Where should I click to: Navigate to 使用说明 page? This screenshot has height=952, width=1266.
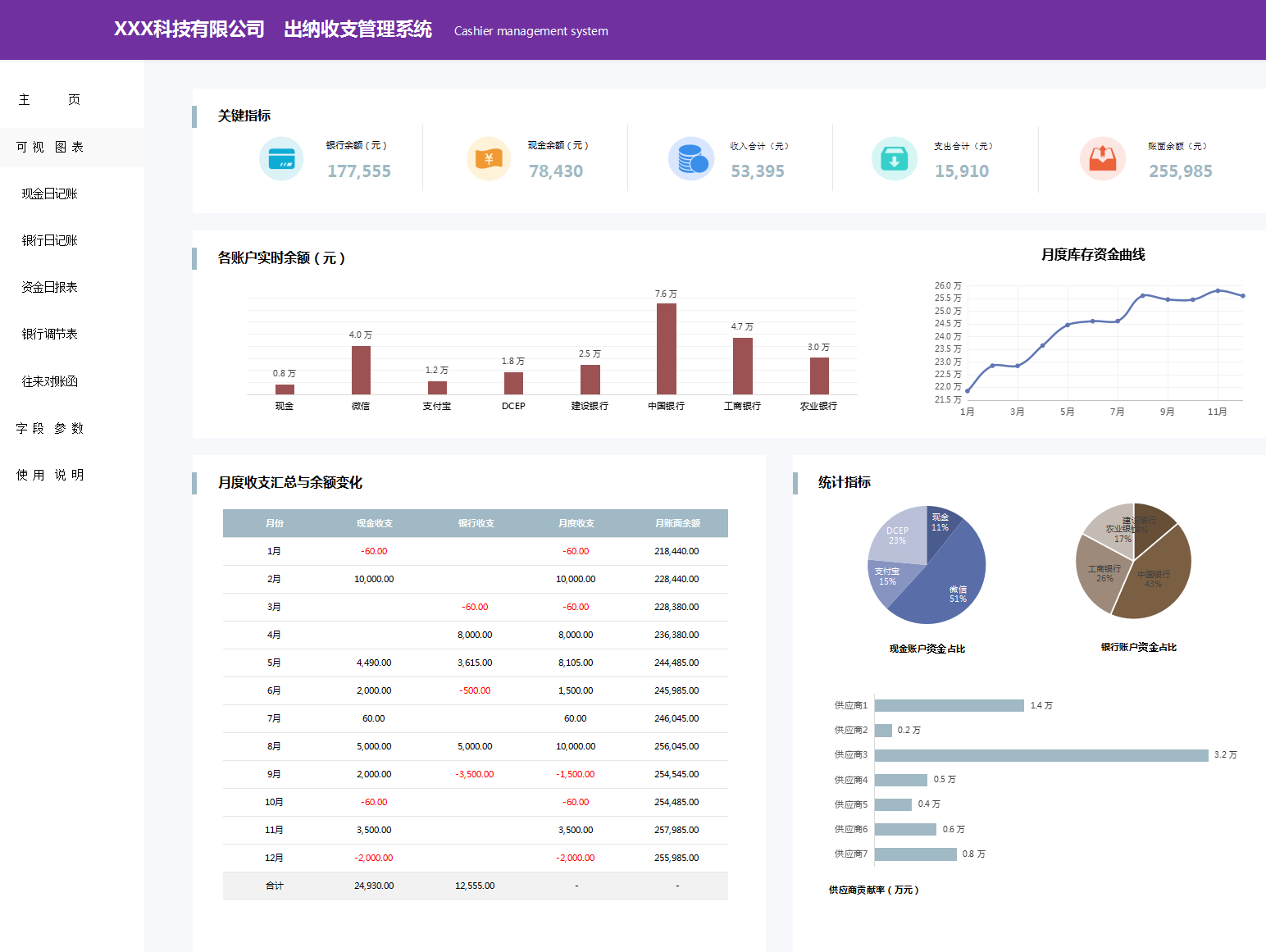pos(49,475)
